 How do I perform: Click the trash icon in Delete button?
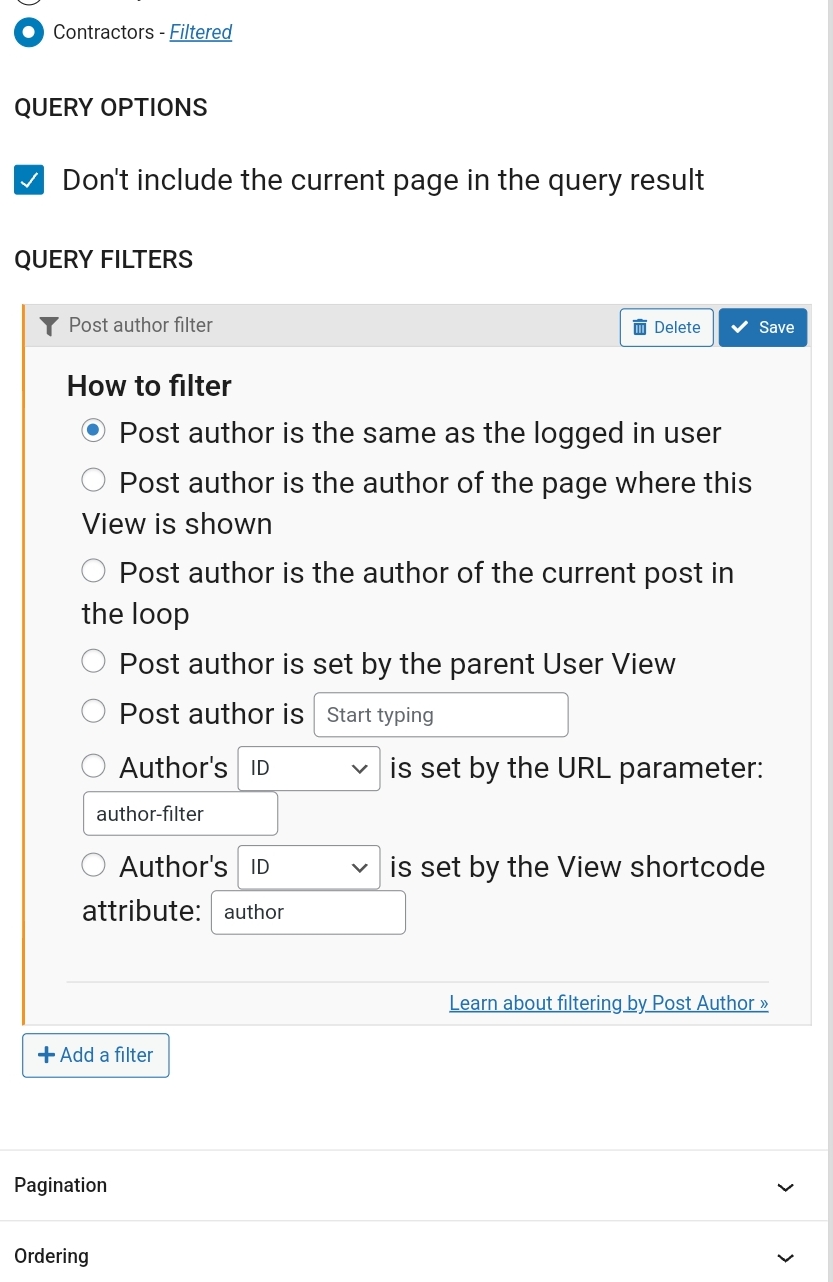click(640, 327)
